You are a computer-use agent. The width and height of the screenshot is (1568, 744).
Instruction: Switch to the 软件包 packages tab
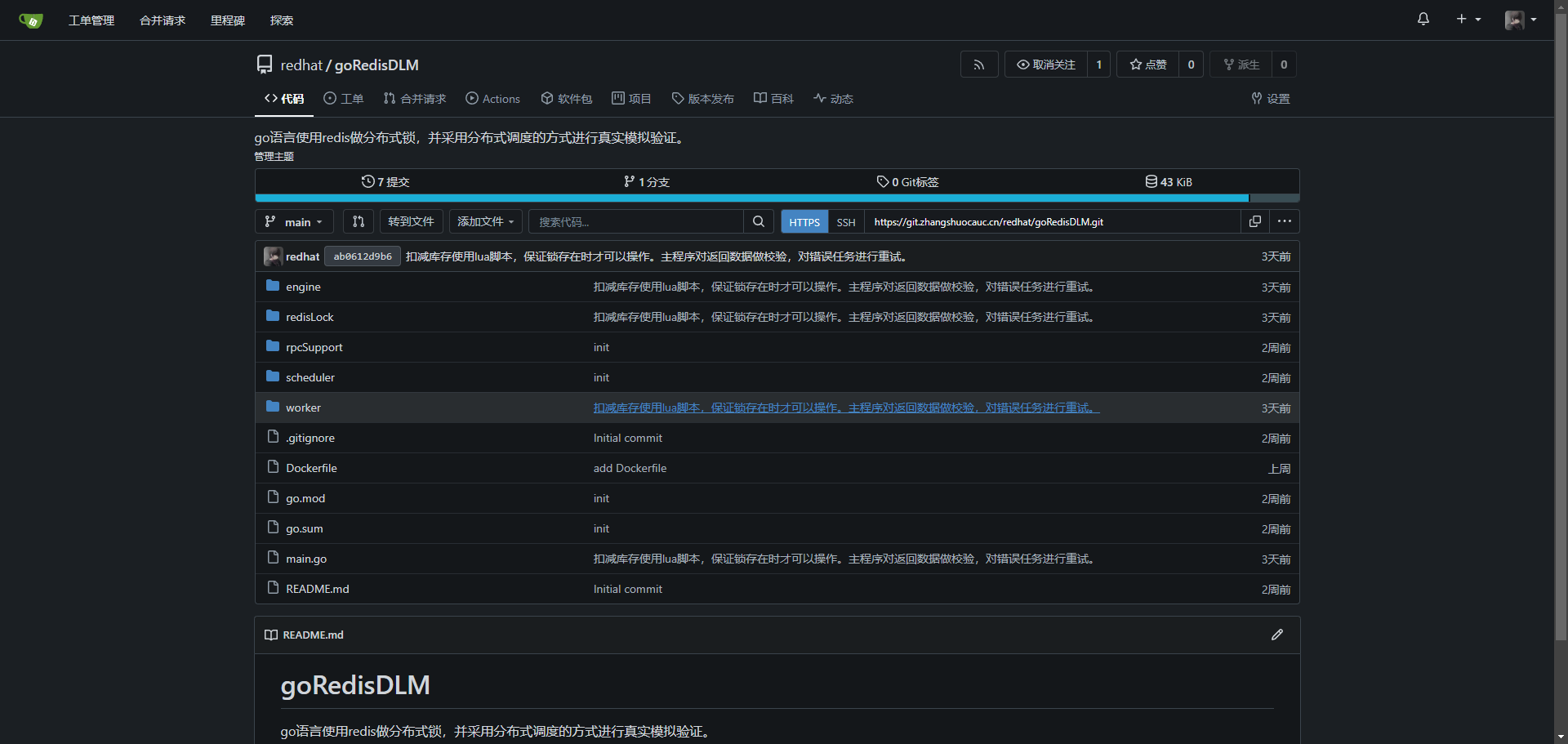(x=567, y=99)
